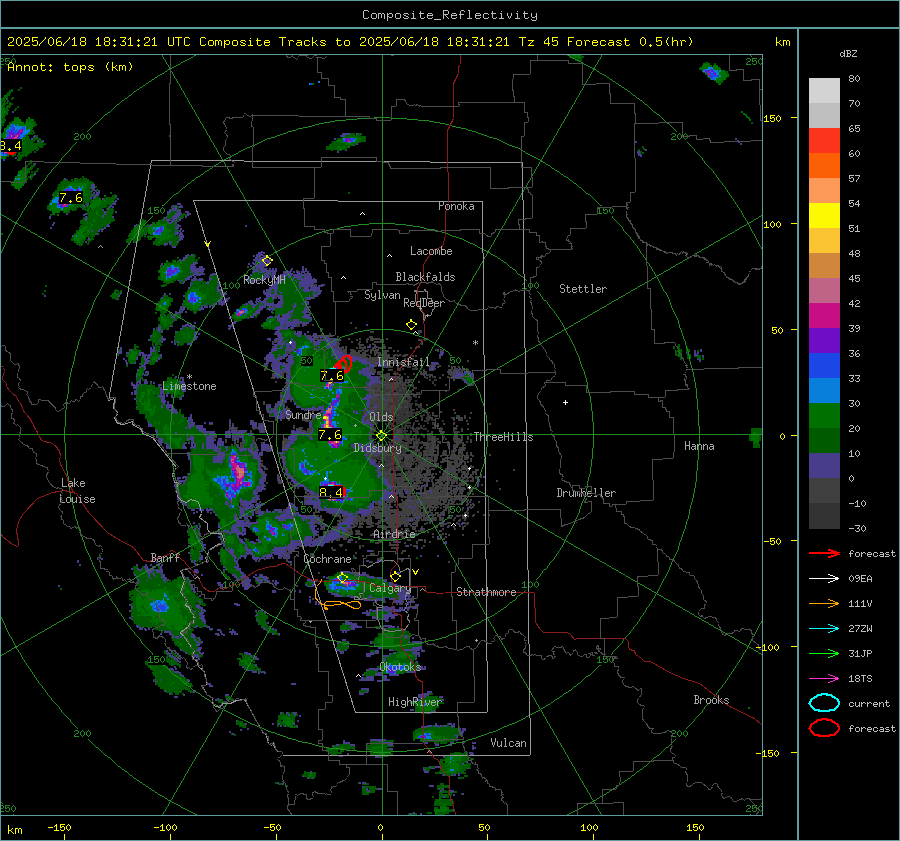Click the Brooks town label
This screenshot has width=900, height=841.
pos(711,700)
